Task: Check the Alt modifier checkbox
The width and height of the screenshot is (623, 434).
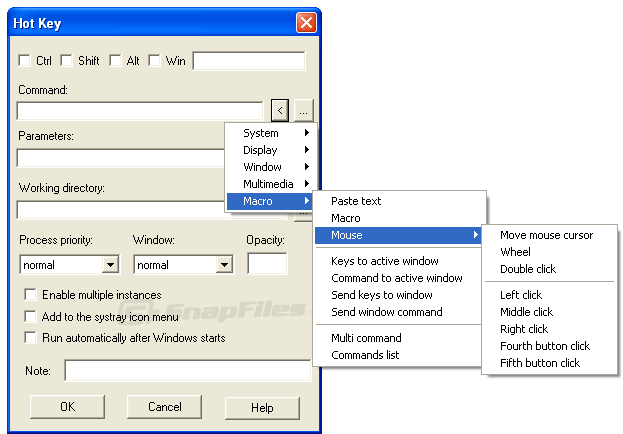Action: [115, 61]
